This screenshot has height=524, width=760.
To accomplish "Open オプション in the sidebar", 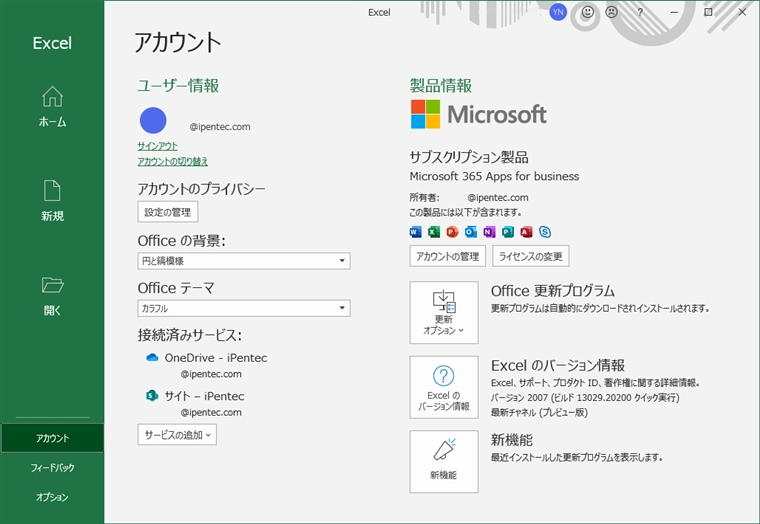I will click(52, 497).
